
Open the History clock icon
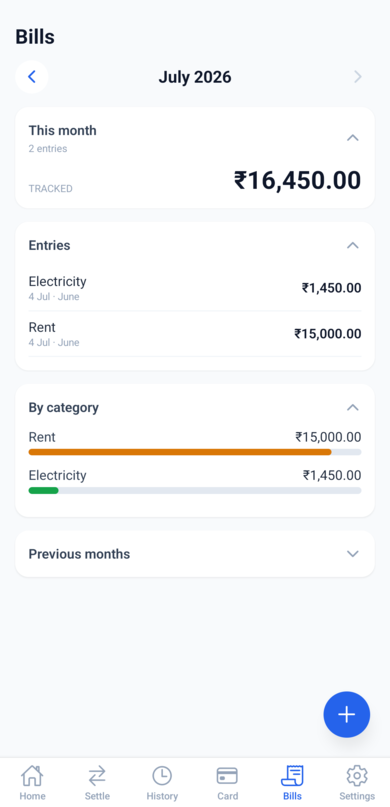click(162, 775)
